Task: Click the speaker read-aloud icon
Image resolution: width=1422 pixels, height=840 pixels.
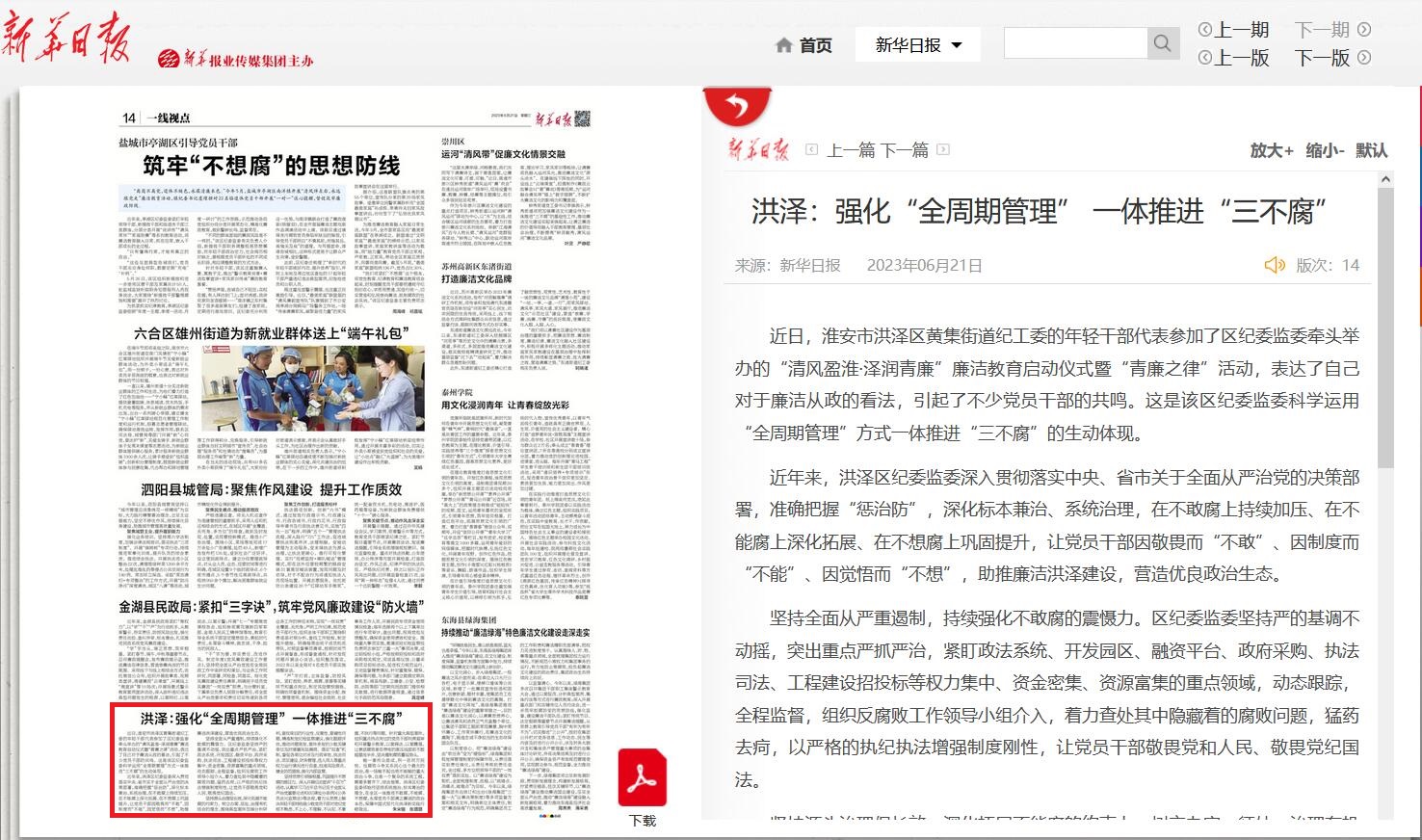Action: coord(1275,265)
